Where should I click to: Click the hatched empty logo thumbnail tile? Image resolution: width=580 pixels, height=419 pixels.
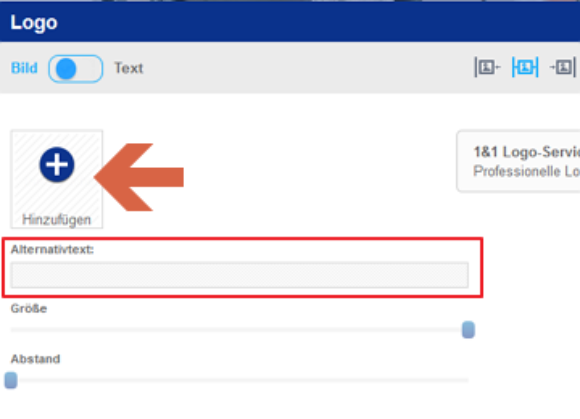[x=57, y=179]
